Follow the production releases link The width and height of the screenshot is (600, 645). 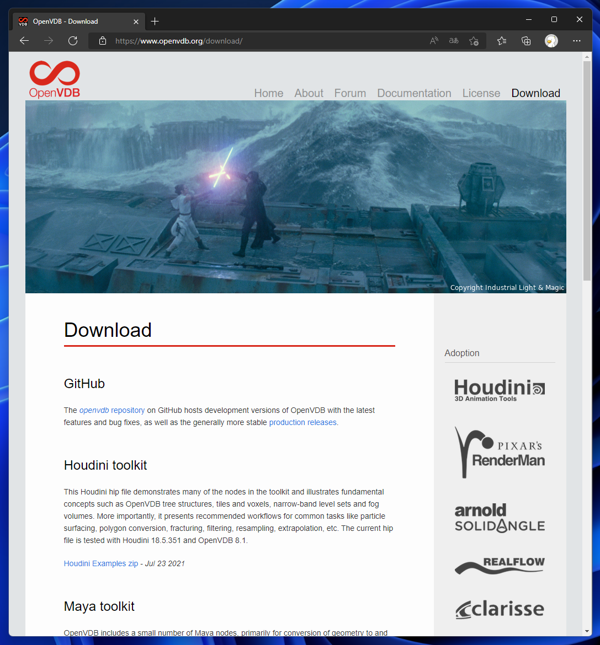(x=303, y=422)
